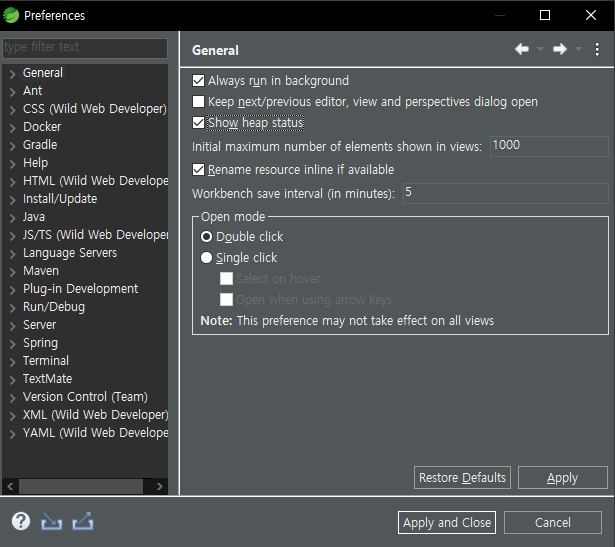This screenshot has height=547, width=615.
Task: Click the back navigation arrow icon
Action: tap(522, 49)
